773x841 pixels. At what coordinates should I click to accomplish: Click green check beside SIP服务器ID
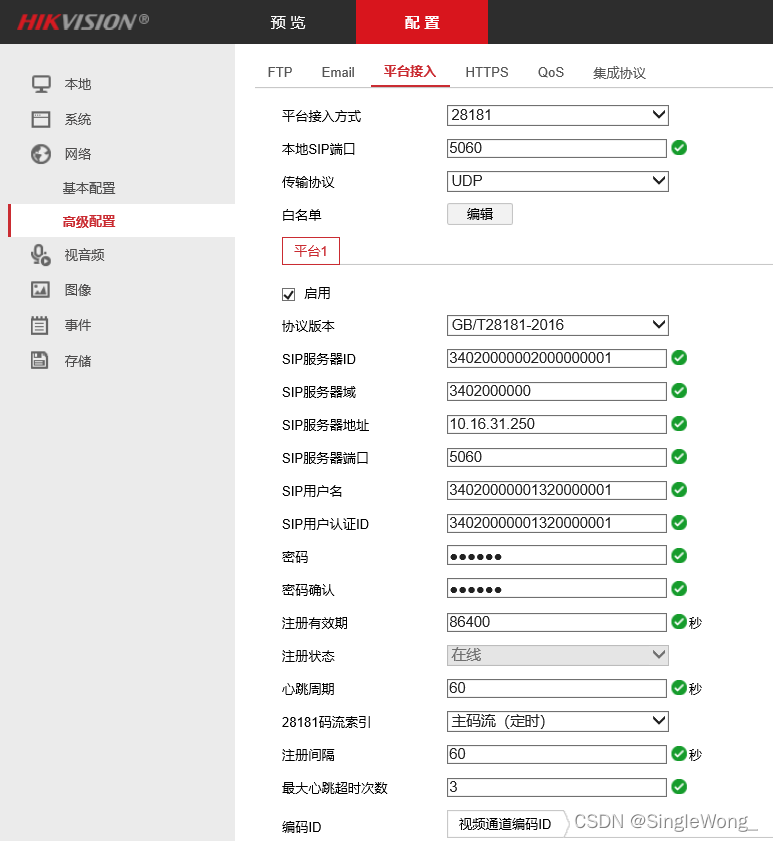click(x=679, y=358)
